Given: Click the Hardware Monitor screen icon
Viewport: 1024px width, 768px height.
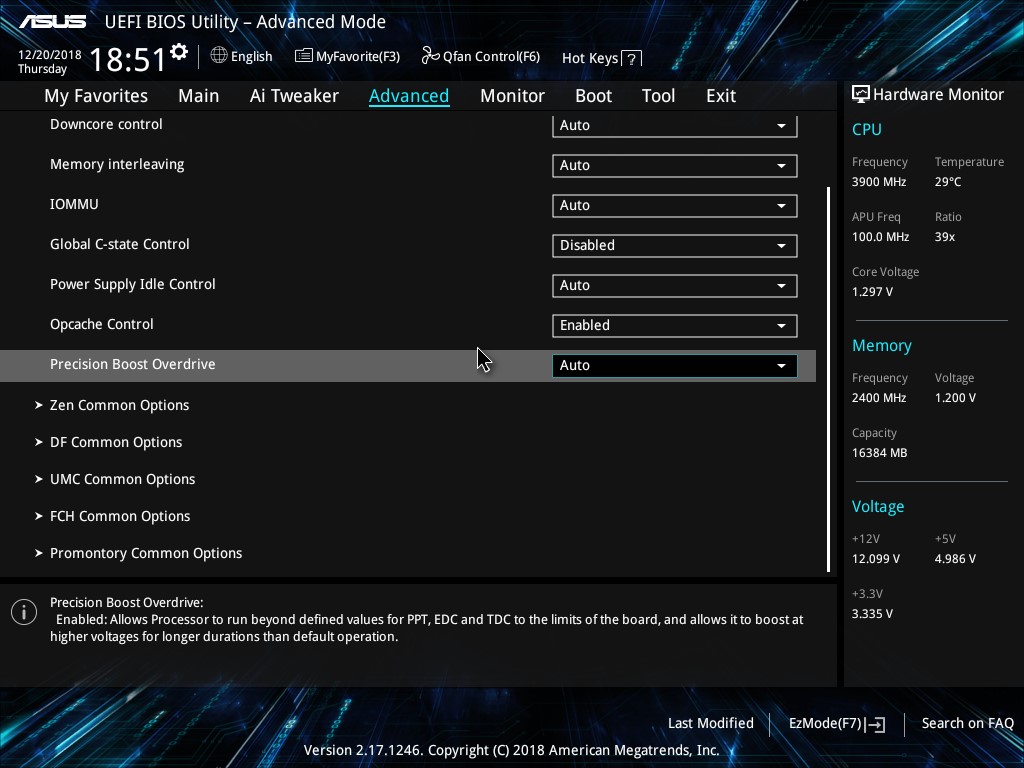Looking at the screenshot, I should [861, 95].
